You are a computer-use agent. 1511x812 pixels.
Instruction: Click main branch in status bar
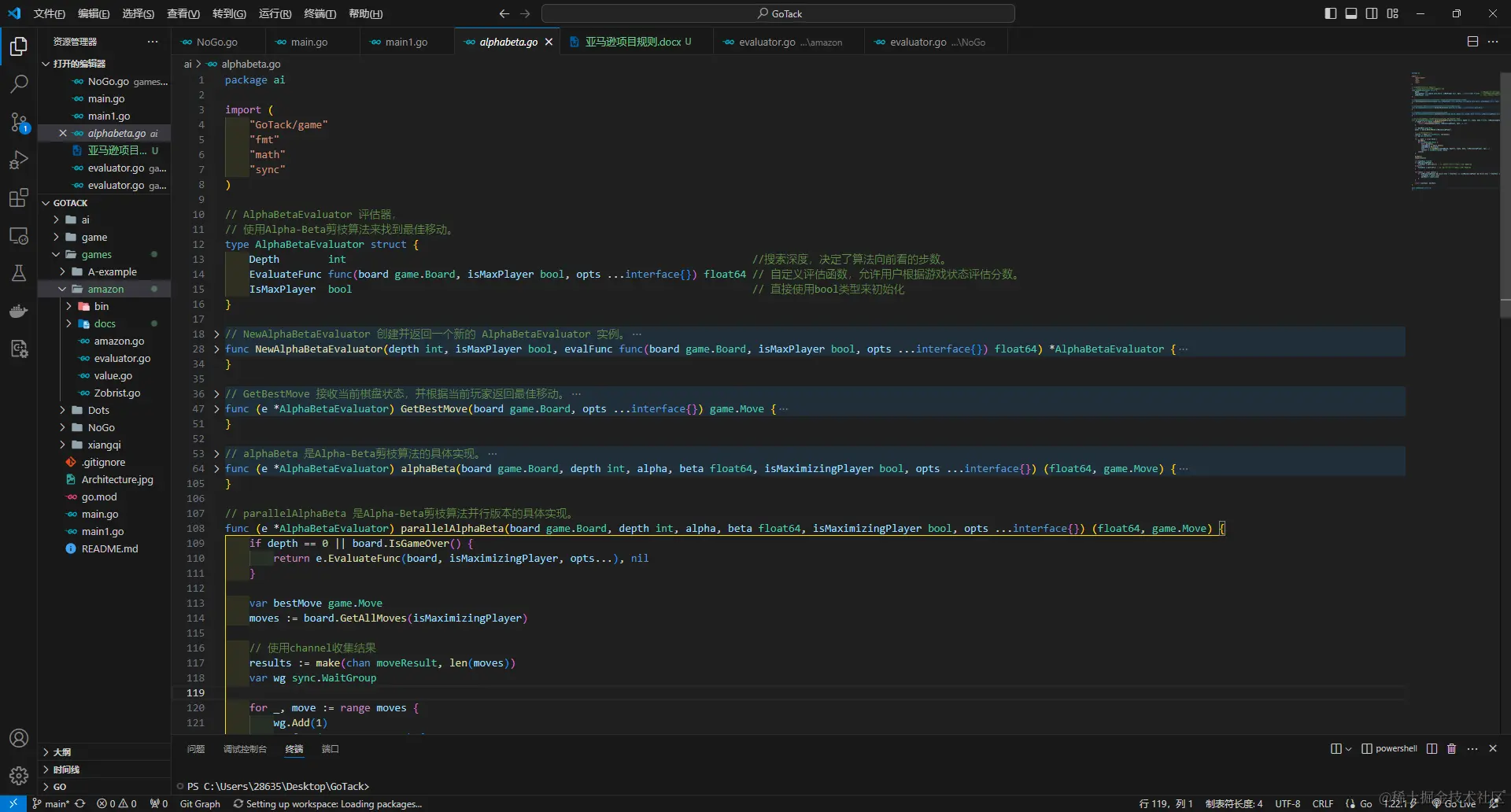point(51,803)
